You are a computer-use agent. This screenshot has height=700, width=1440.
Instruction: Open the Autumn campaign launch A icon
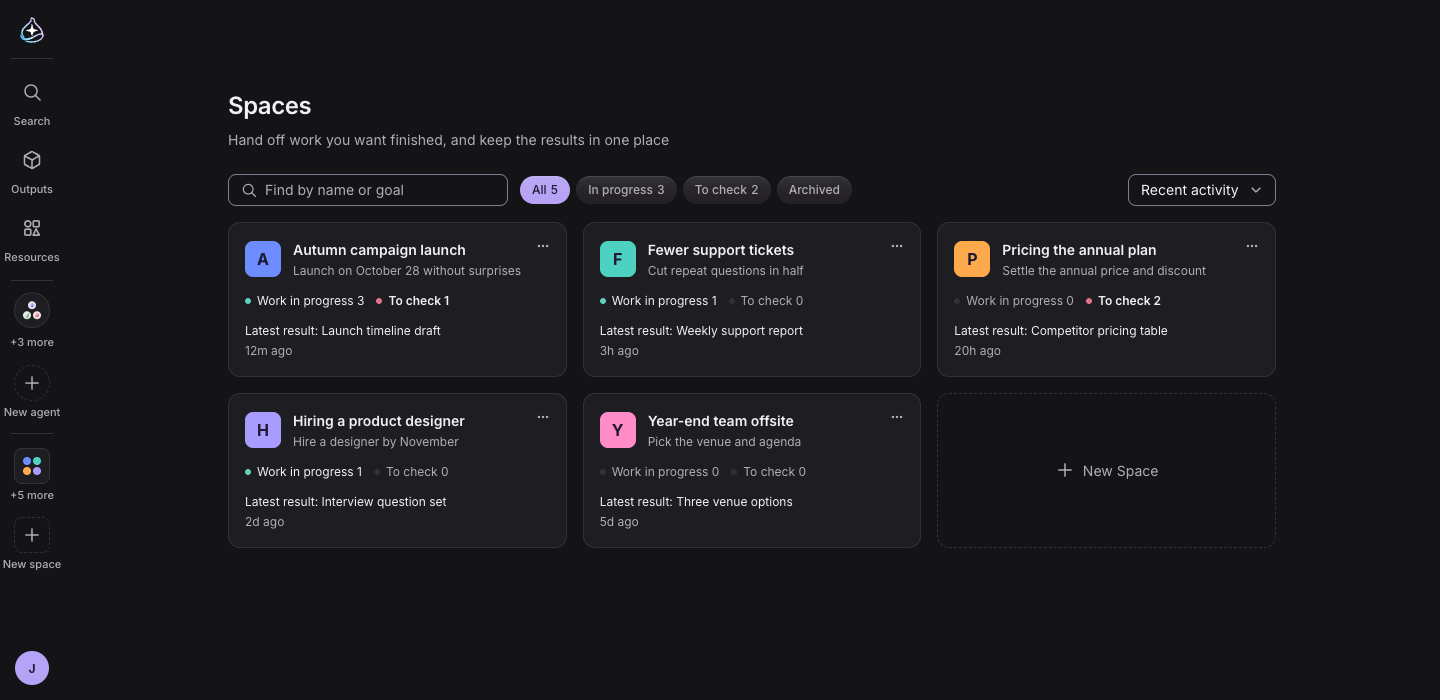click(263, 259)
